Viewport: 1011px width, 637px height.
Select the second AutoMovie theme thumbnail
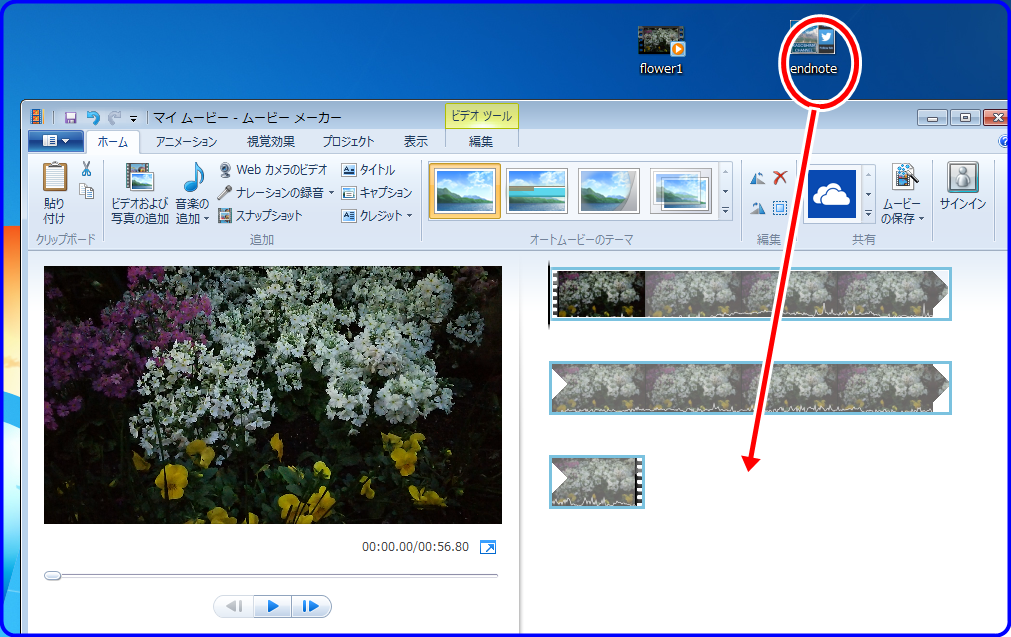click(536, 191)
